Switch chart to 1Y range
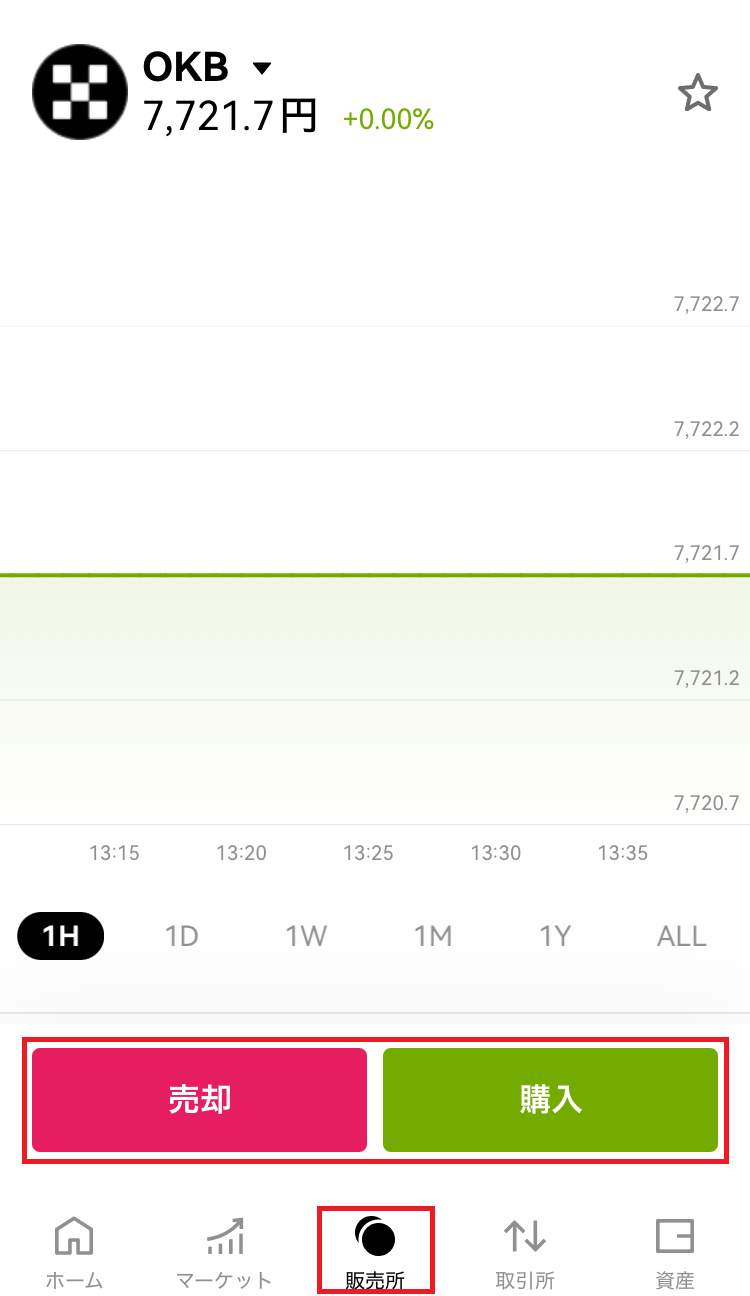The width and height of the screenshot is (750, 1296). pyautogui.click(x=555, y=936)
